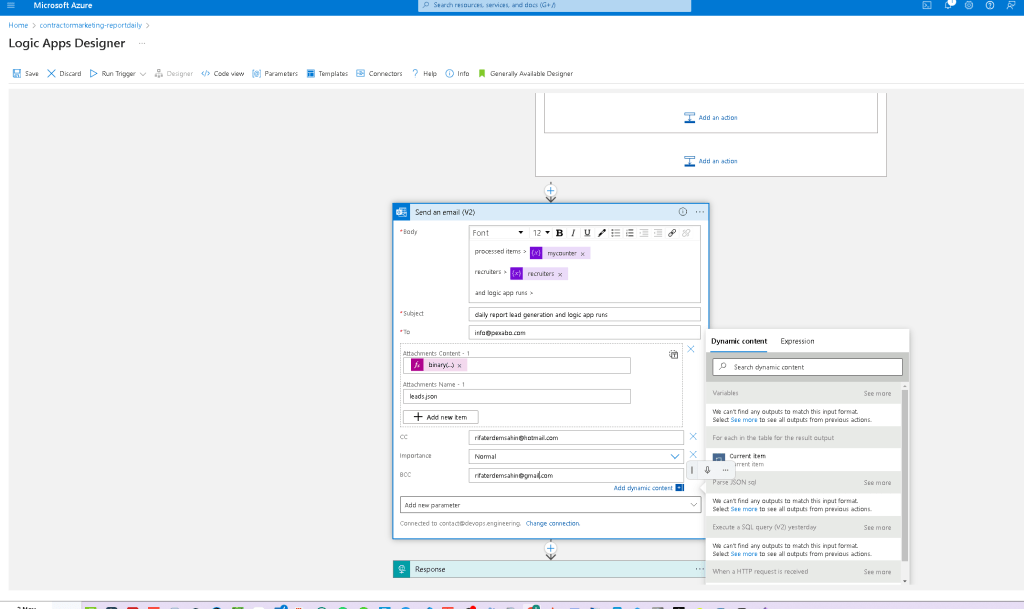This screenshot has width=1024, height=609.
Task: Click the Azure search resources box
Action: [554, 5]
